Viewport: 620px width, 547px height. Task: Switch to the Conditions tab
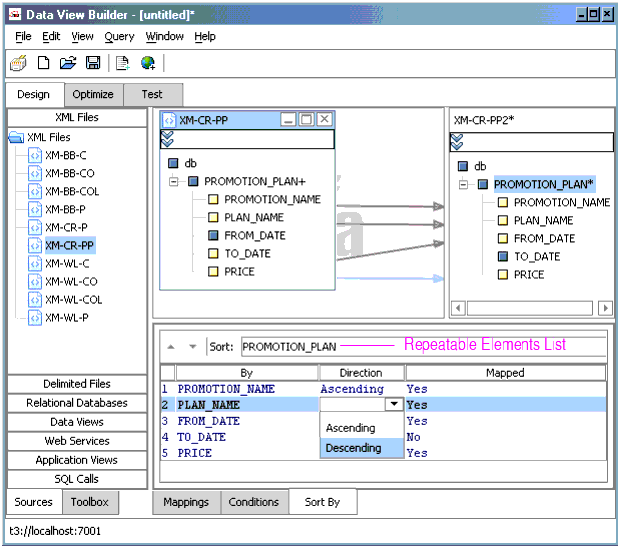254,502
